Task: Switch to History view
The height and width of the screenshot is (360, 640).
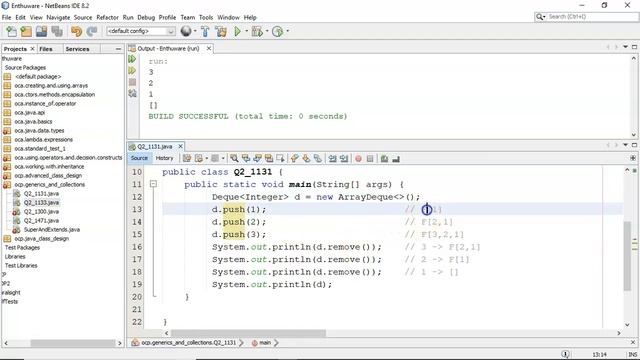Action: tap(164, 158)
